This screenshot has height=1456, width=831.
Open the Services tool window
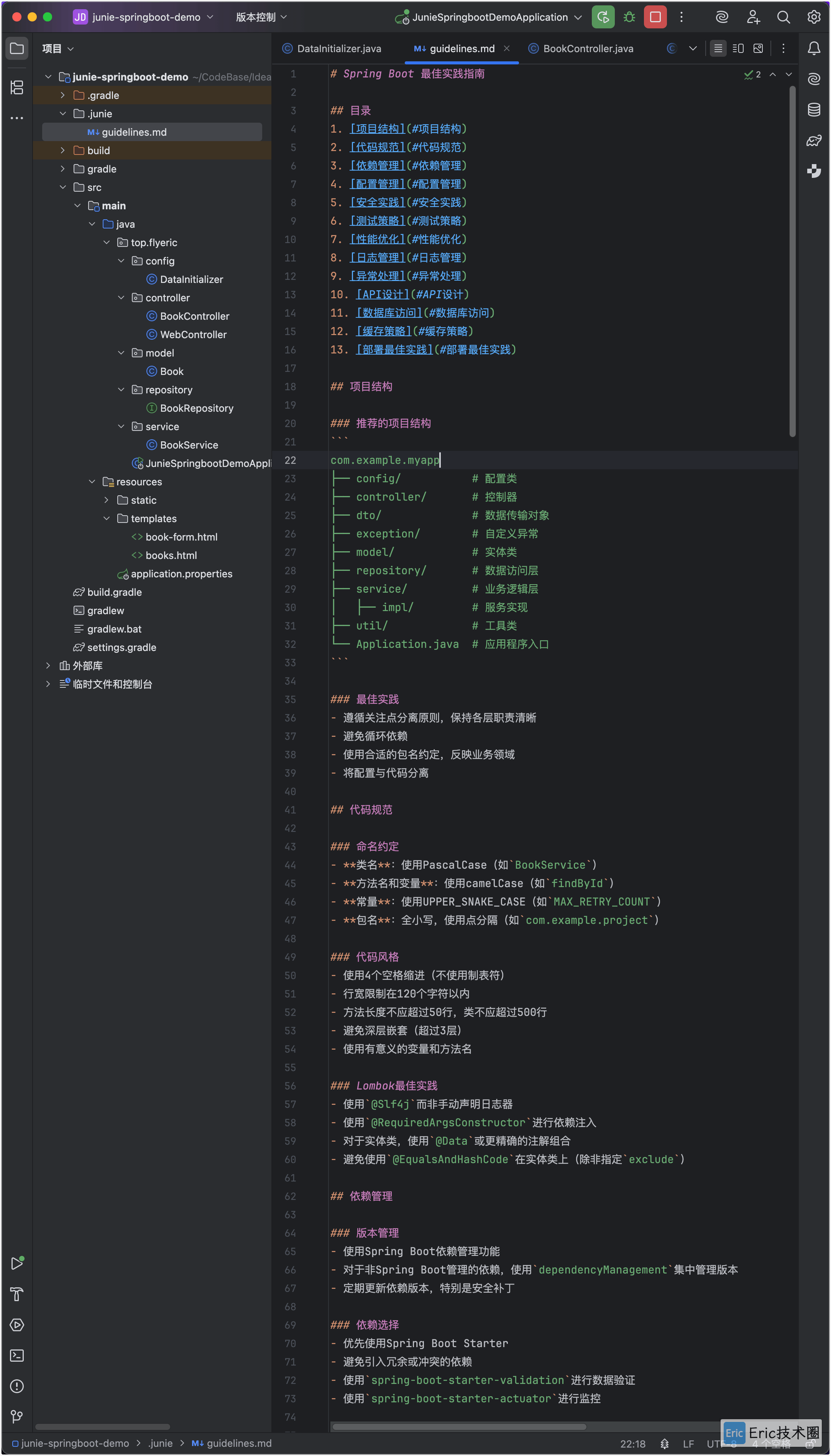point(17,1324)
